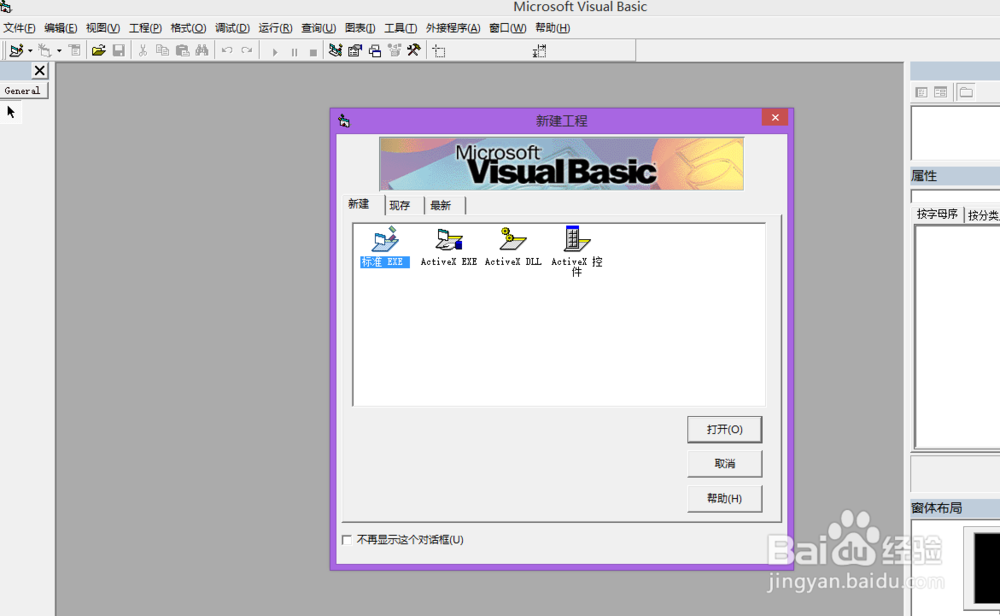Image resolution: width=1000 pixels, height=616 pixels.
Task: Click the Cut scissors icon
Action: click(143, 50)
